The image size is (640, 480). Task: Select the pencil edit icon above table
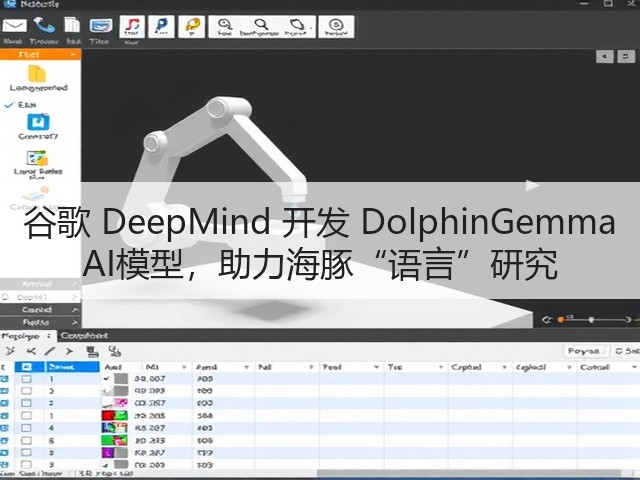pyautogui.click(x=50, y=351)
